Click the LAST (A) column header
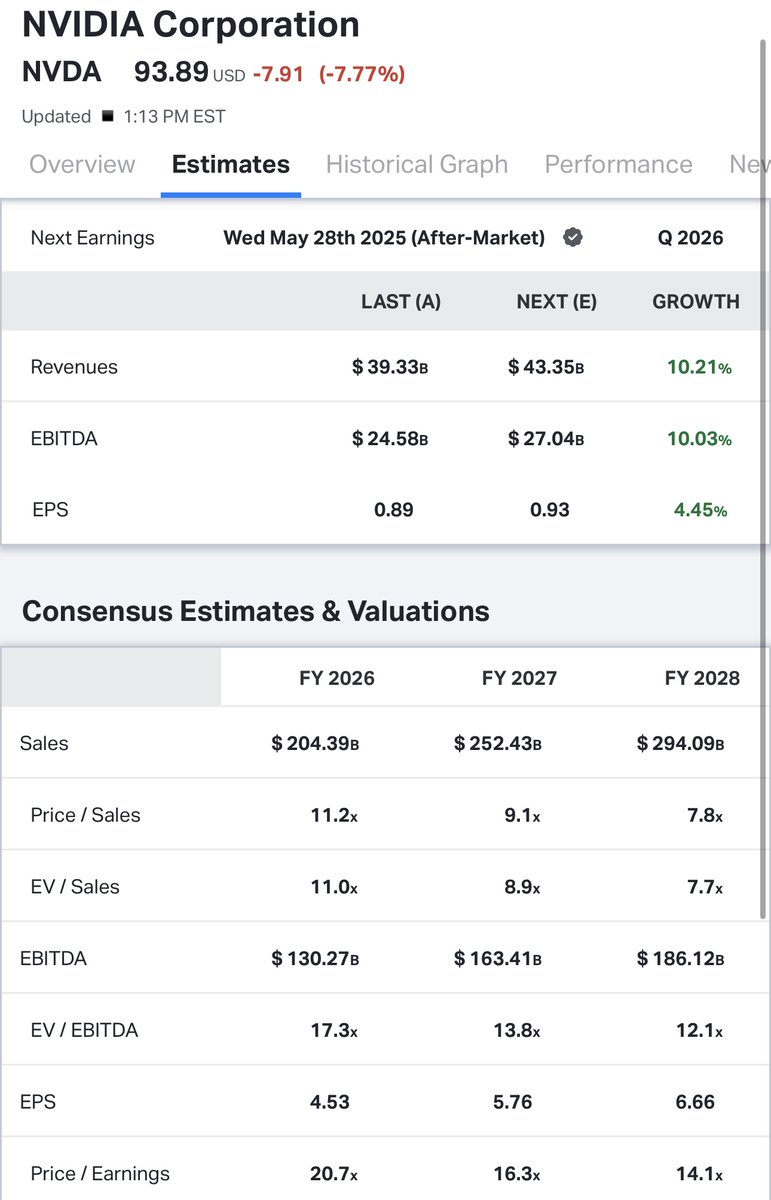 (x=401, y=302)
